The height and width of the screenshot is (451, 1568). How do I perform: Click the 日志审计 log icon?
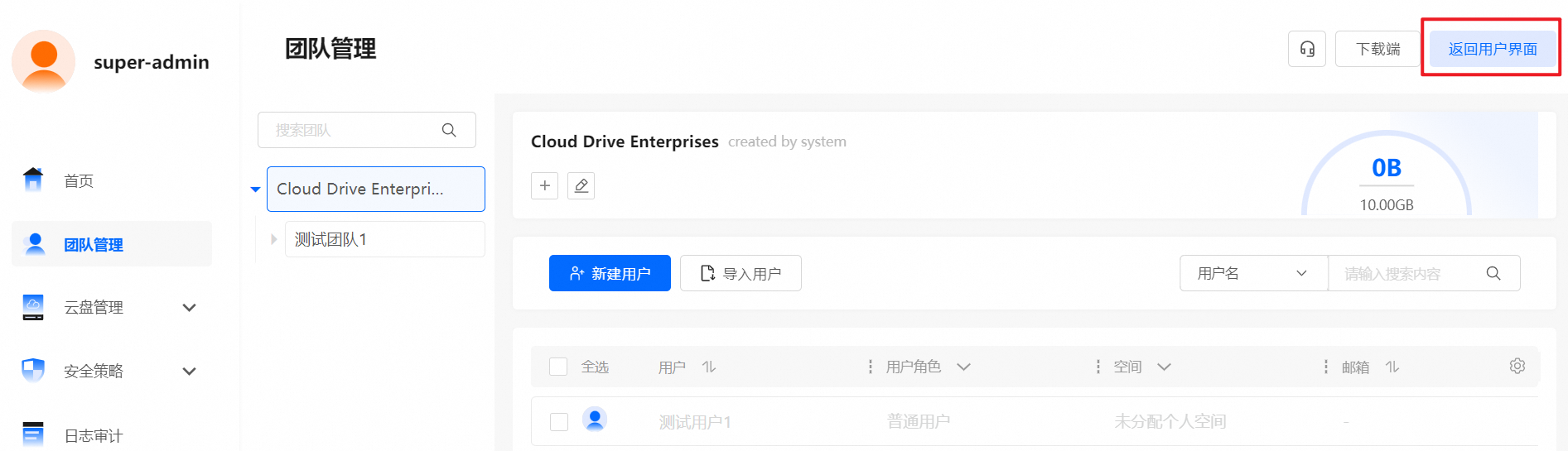tap(33, 434)
